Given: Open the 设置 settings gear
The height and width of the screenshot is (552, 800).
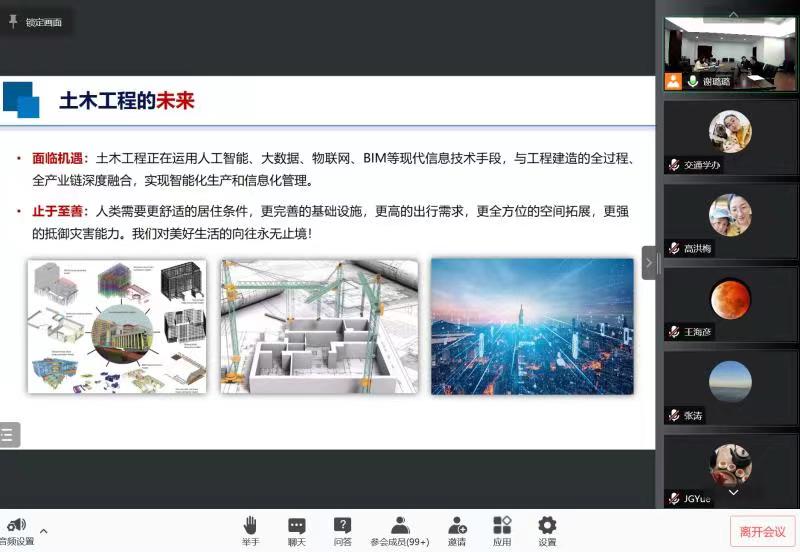Looking at the screenshot, I should 547,526.
